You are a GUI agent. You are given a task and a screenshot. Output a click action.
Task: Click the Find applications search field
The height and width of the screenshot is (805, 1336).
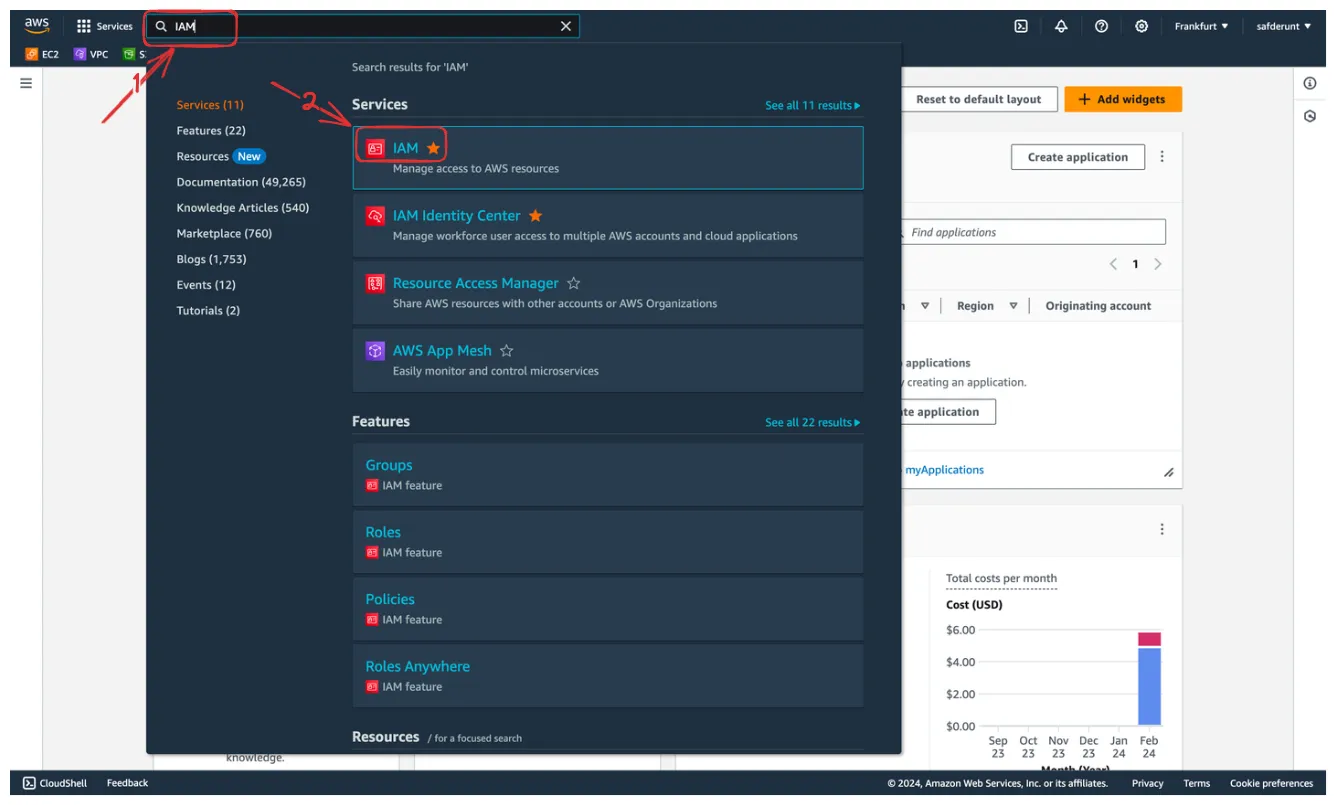1032,232
